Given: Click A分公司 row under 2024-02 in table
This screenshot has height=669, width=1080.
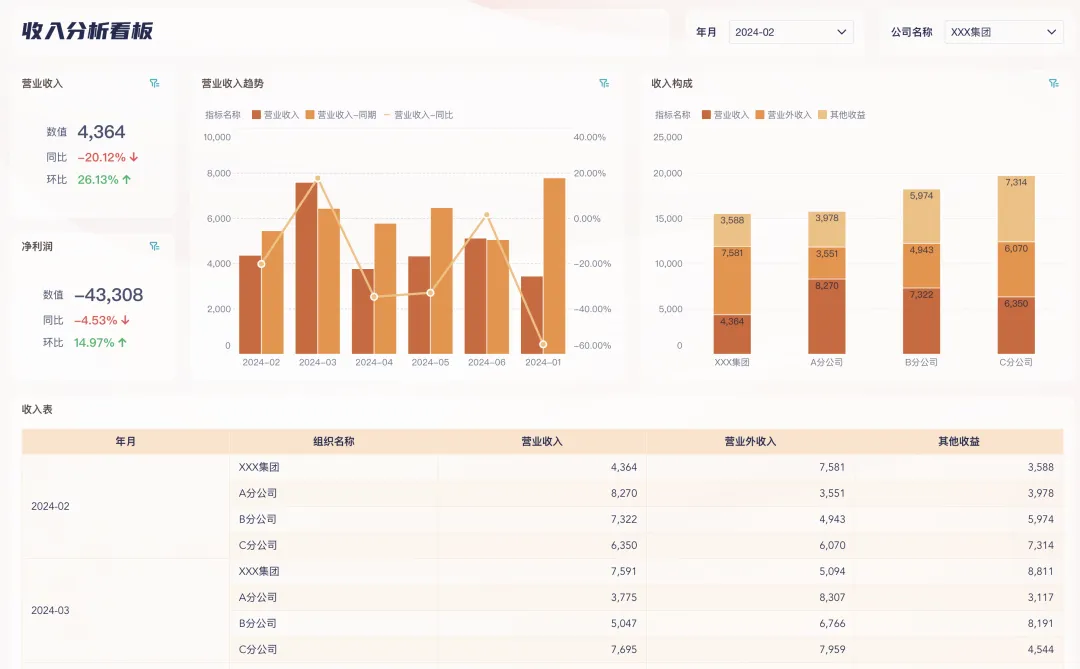Looking at the screenshot, I should pos(258,493).
